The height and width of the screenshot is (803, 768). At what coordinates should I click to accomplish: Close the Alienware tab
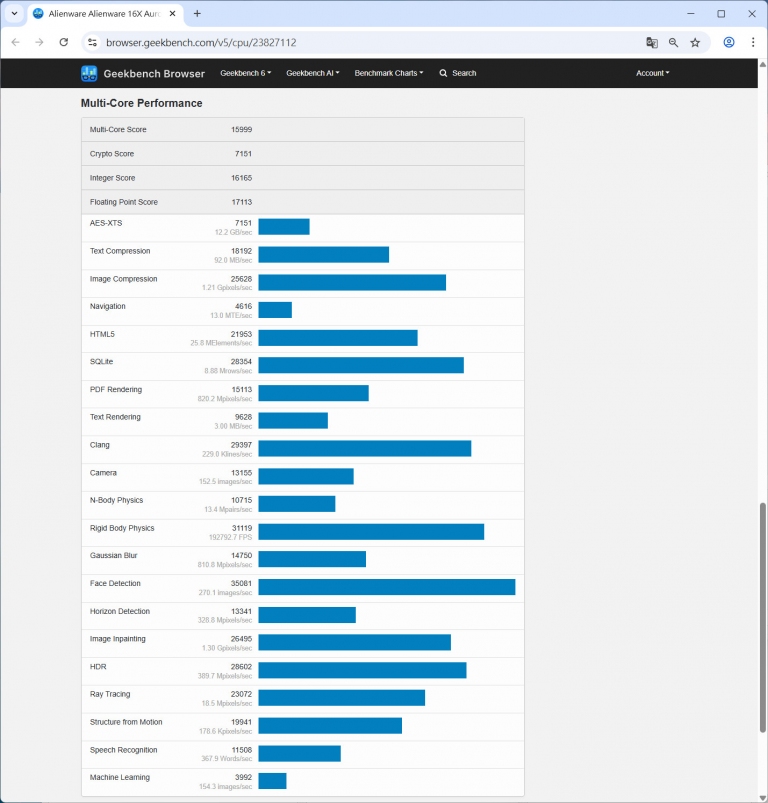click(173, 14)
